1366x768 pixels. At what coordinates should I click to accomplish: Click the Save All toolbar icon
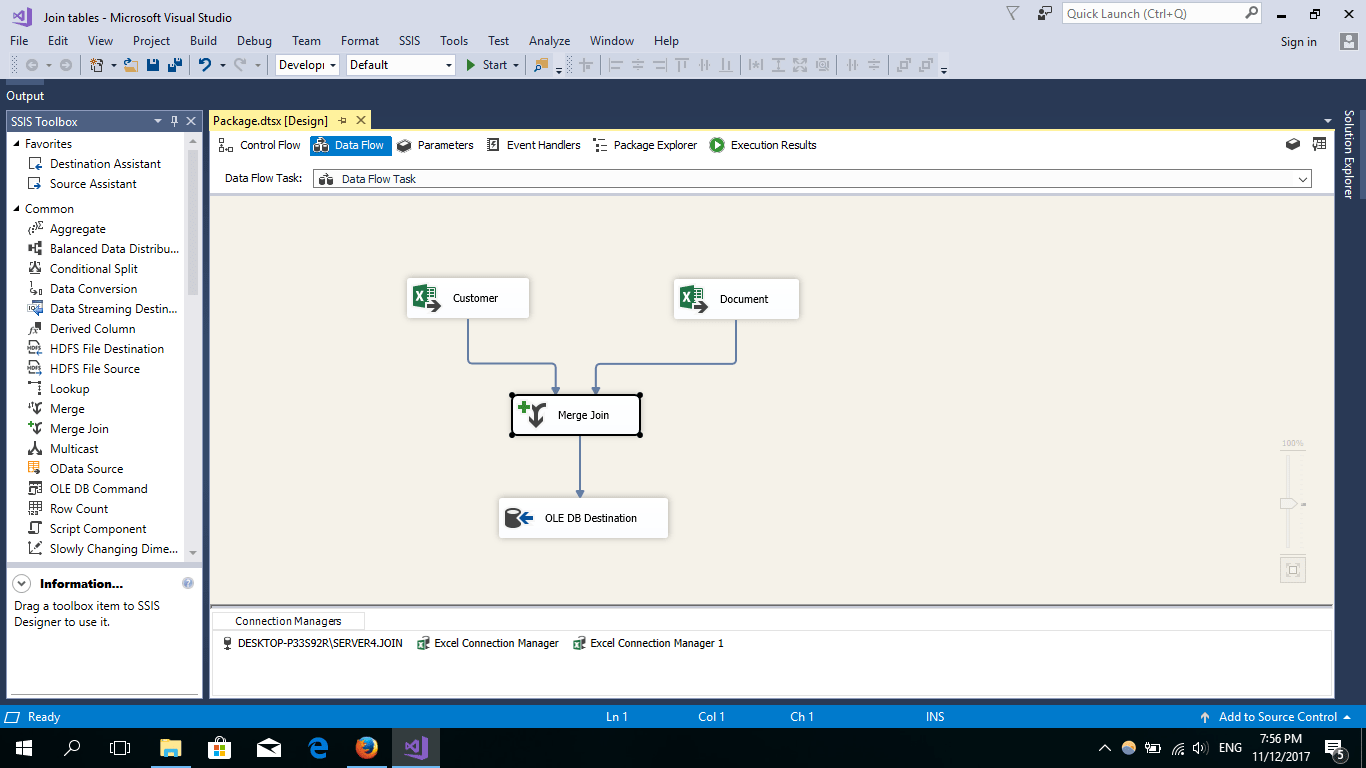coord(175,65)
